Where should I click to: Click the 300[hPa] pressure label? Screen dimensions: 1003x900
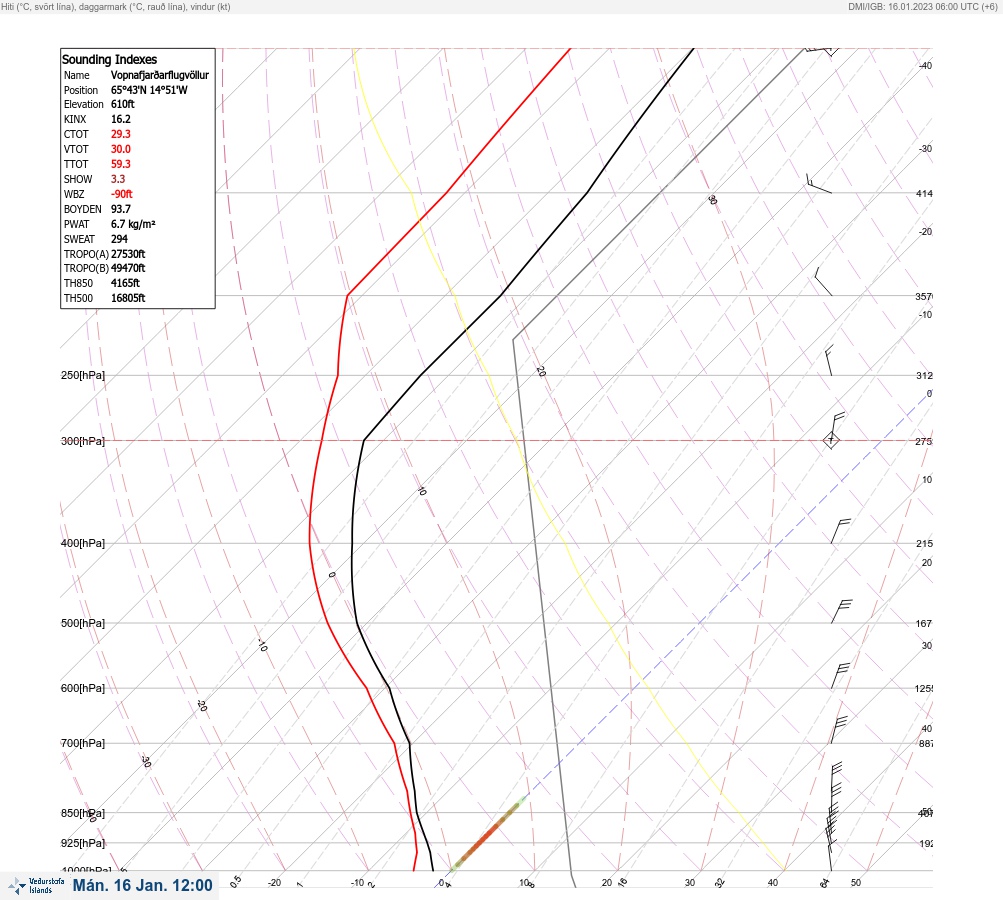pos(83,441)
